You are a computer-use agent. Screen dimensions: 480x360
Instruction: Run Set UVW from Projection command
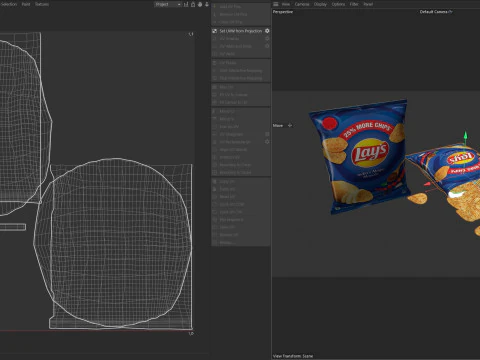click(240, 31)
